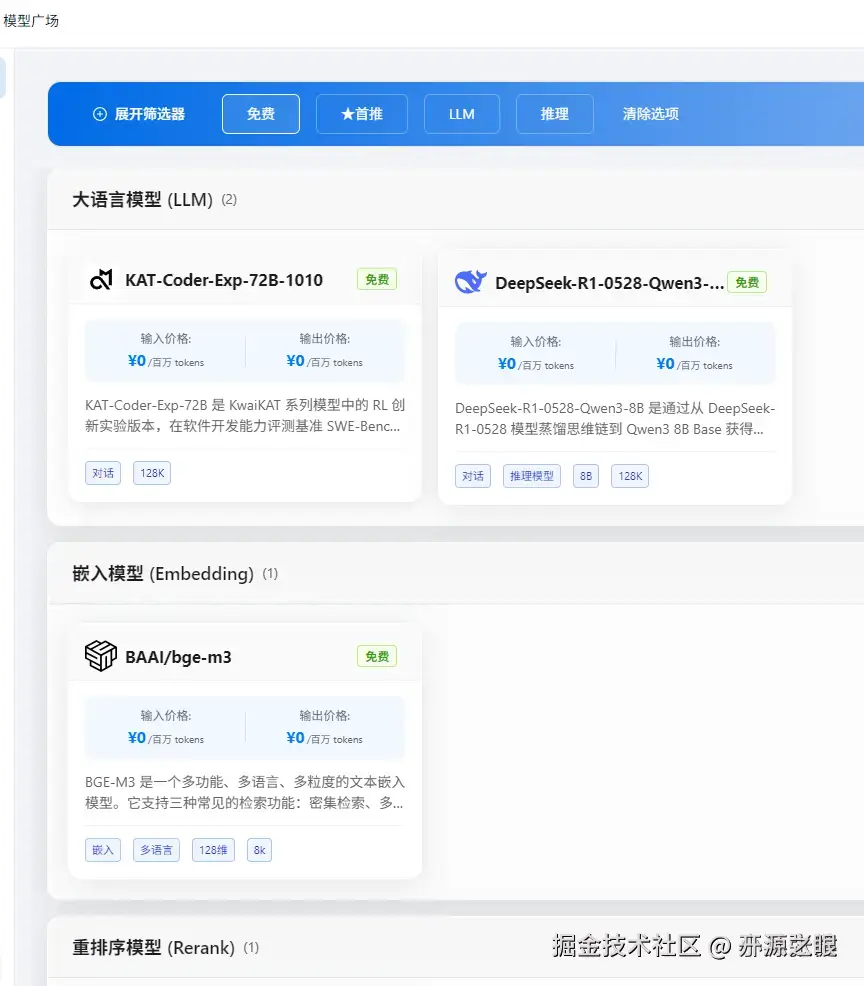Screen dimensions: 864x986
Task: Open the BAAI/bge-m3 model title
Action: (x=179, y=657)
